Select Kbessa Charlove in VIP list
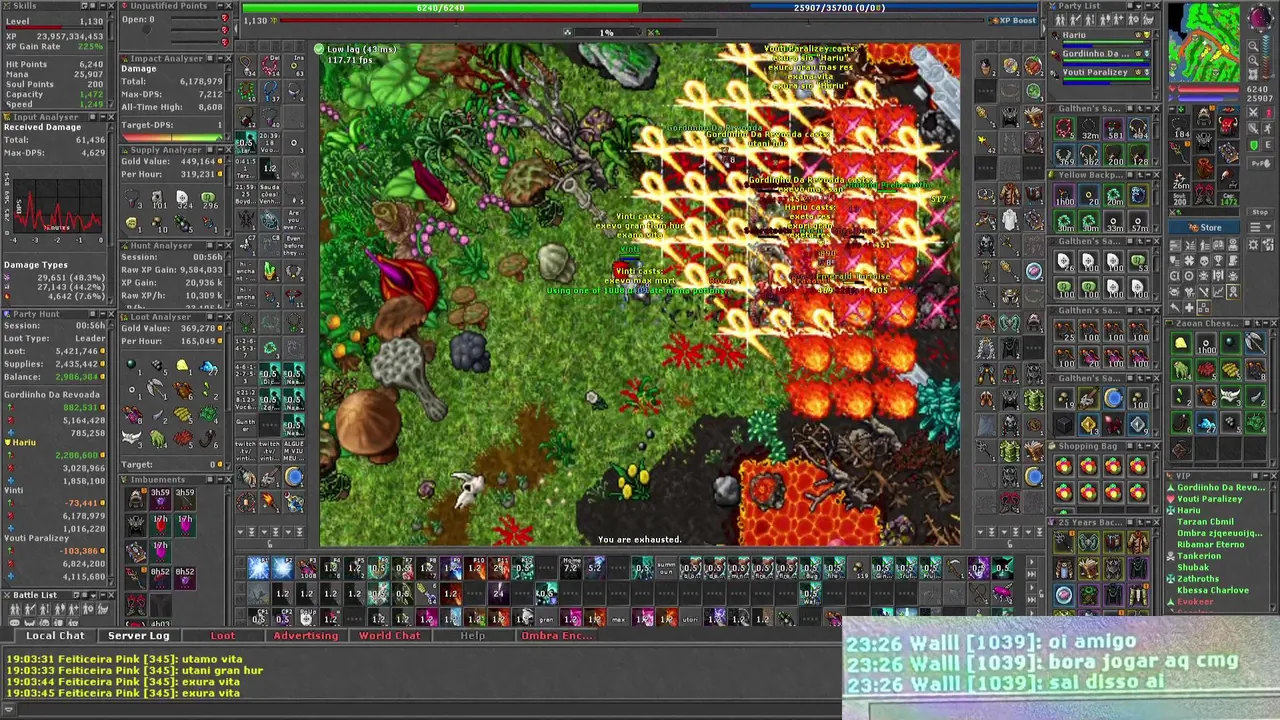Viewport: 1280px width, 720px height. coord(1213,590)
